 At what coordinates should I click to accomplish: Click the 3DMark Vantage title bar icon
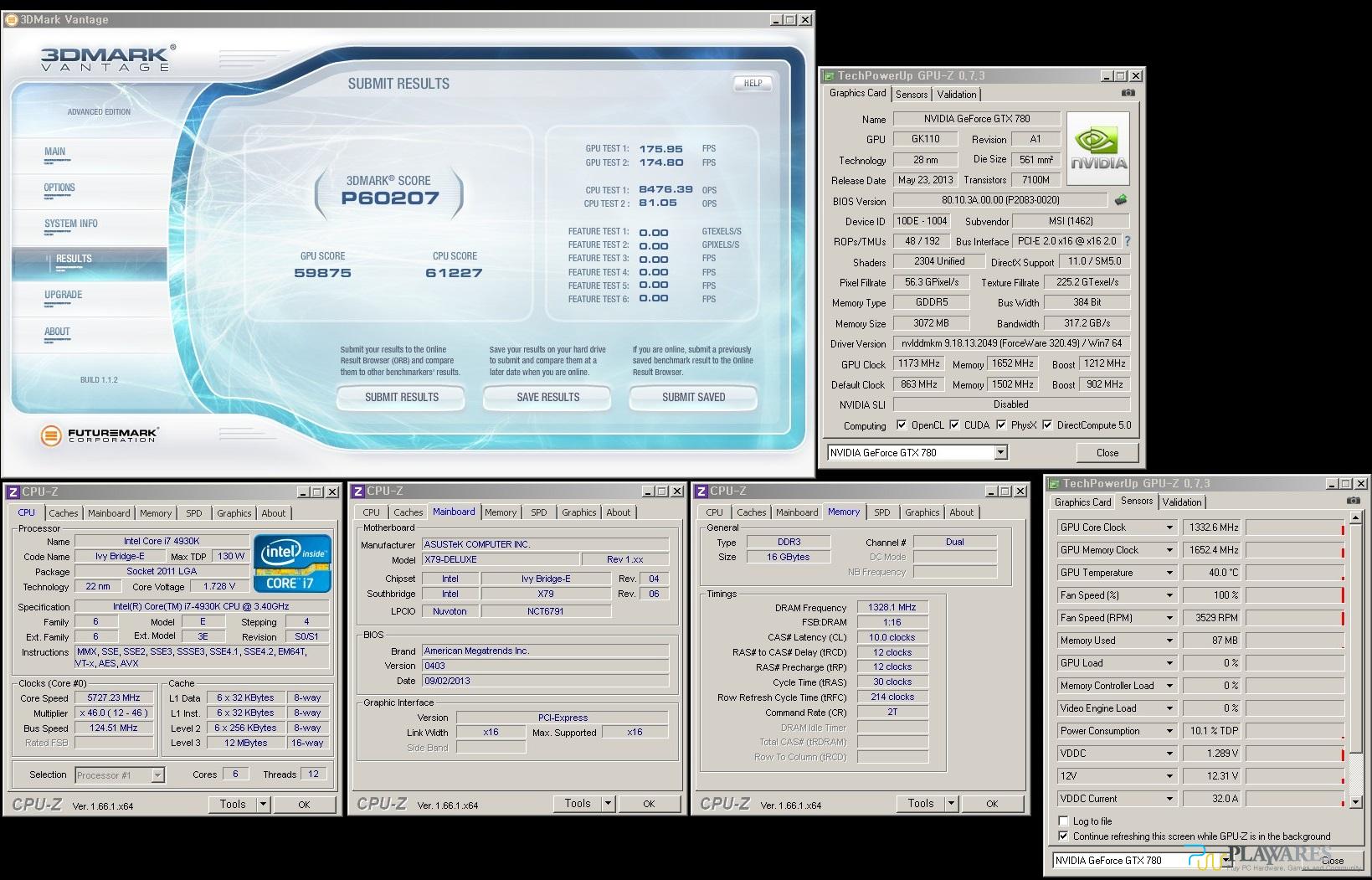[x=12, y=19]
